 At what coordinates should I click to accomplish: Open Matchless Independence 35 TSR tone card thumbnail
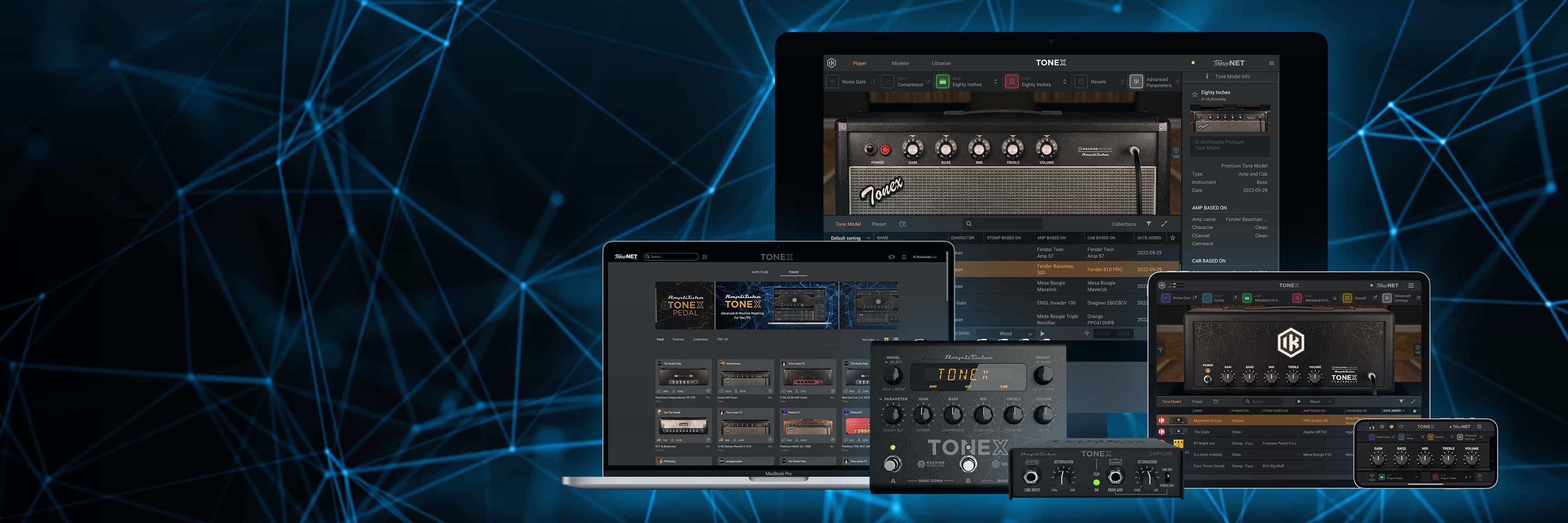(x=683, y=377)
